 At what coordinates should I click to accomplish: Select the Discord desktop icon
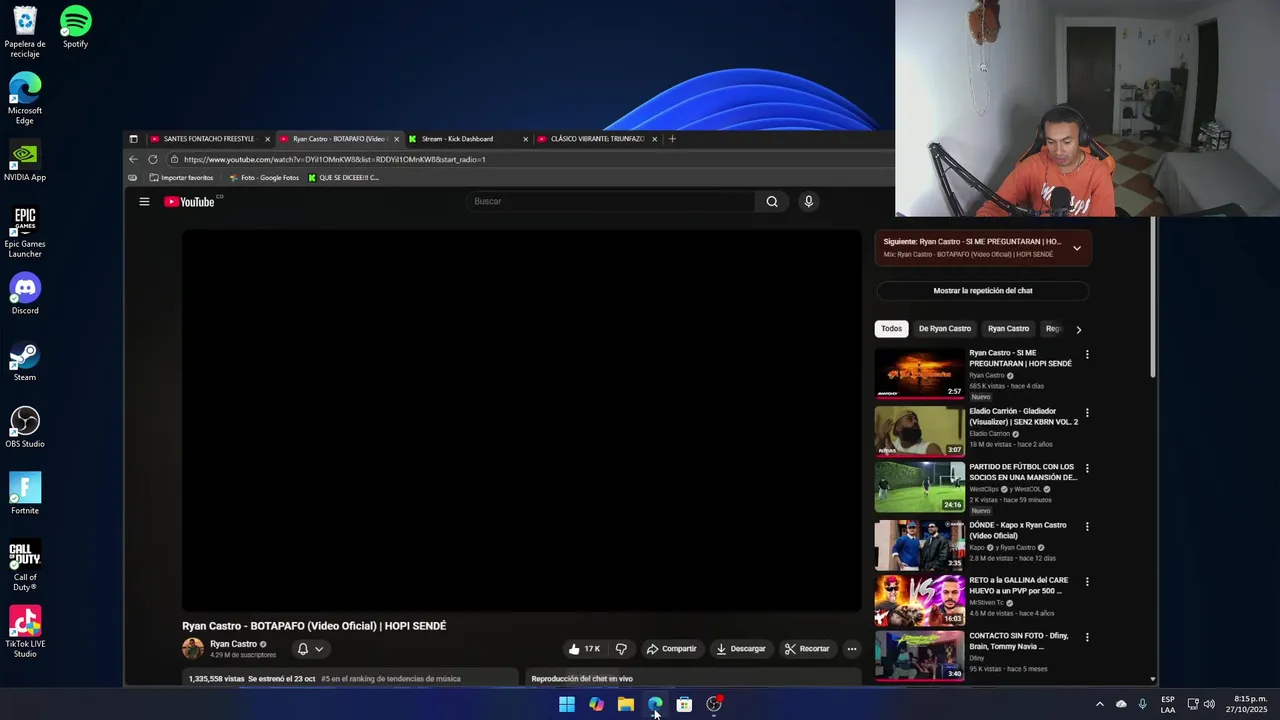click(x=25, y=293)
